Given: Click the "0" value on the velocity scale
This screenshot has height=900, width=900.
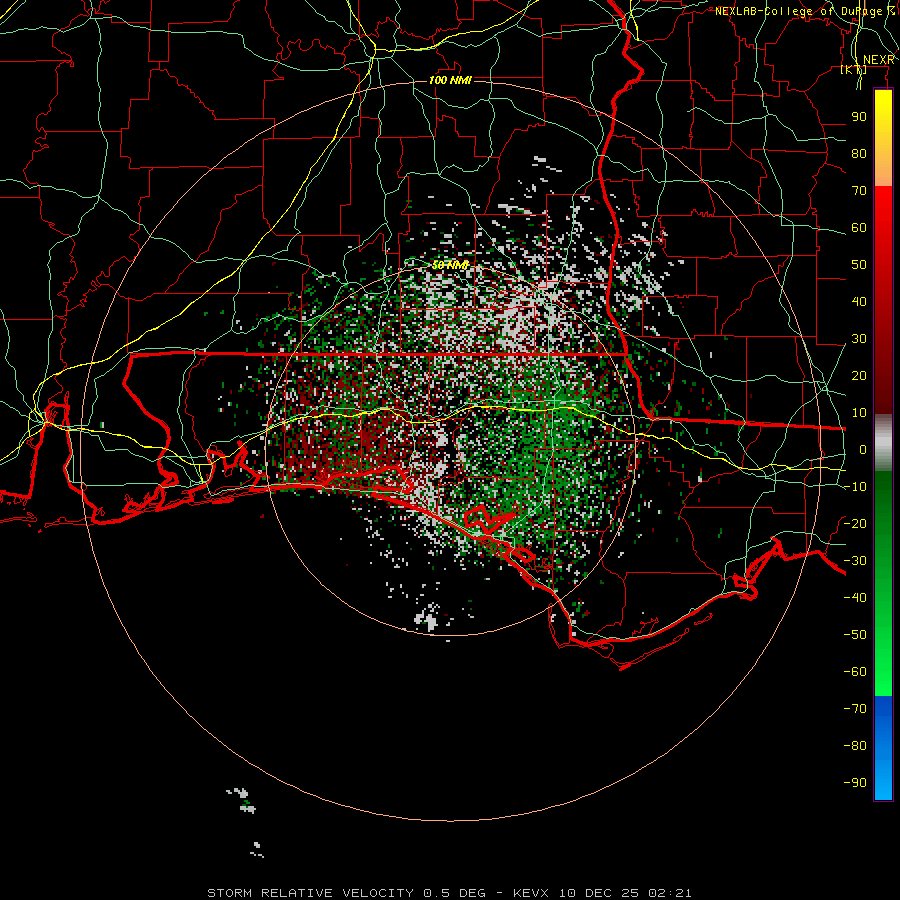Looking at the screenshot, I should point(863,450).
